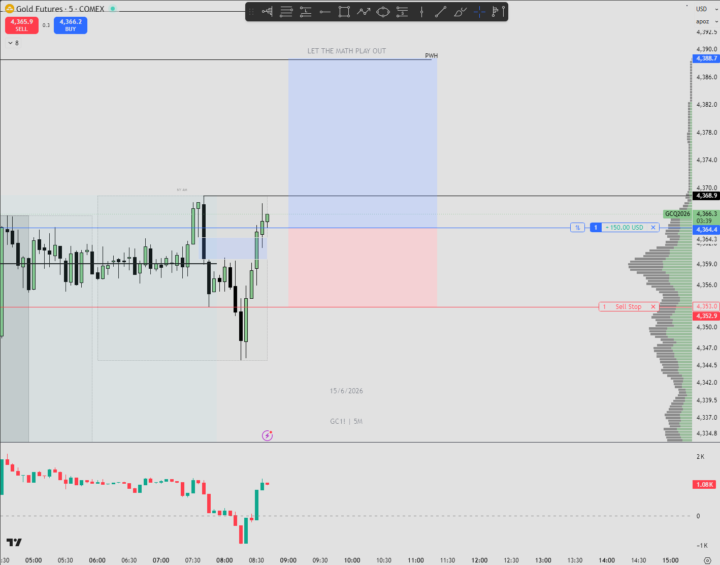Cancel the Sell Stop order

tap(653, 306)
